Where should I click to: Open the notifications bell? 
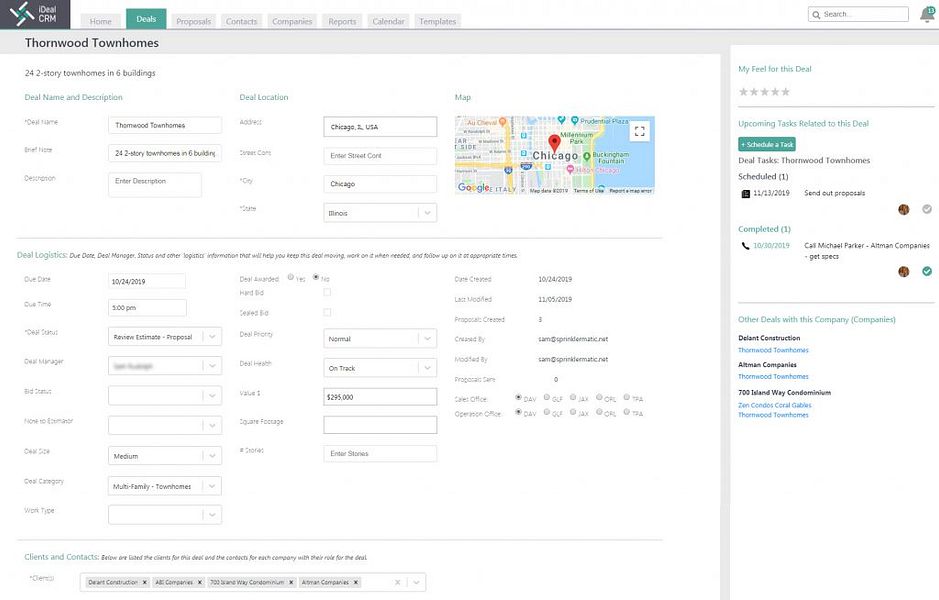[927, 14]
